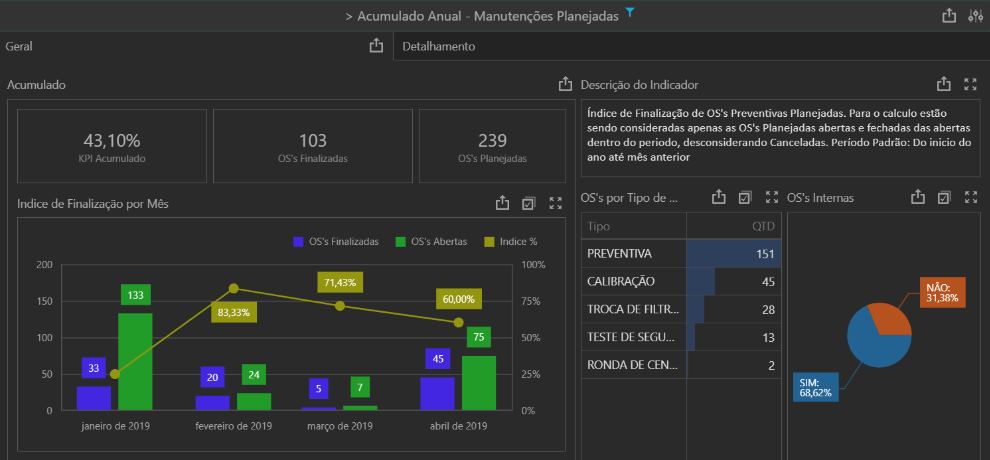Toggle multi-select on OS's por Tipo grid

[x=744, y=197]
